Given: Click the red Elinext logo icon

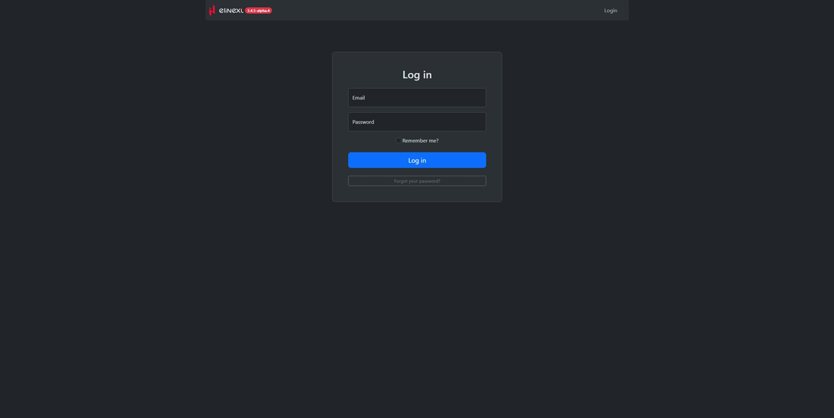Looking at the screenshot, I should pyautogui.click(x=212, y=10).
